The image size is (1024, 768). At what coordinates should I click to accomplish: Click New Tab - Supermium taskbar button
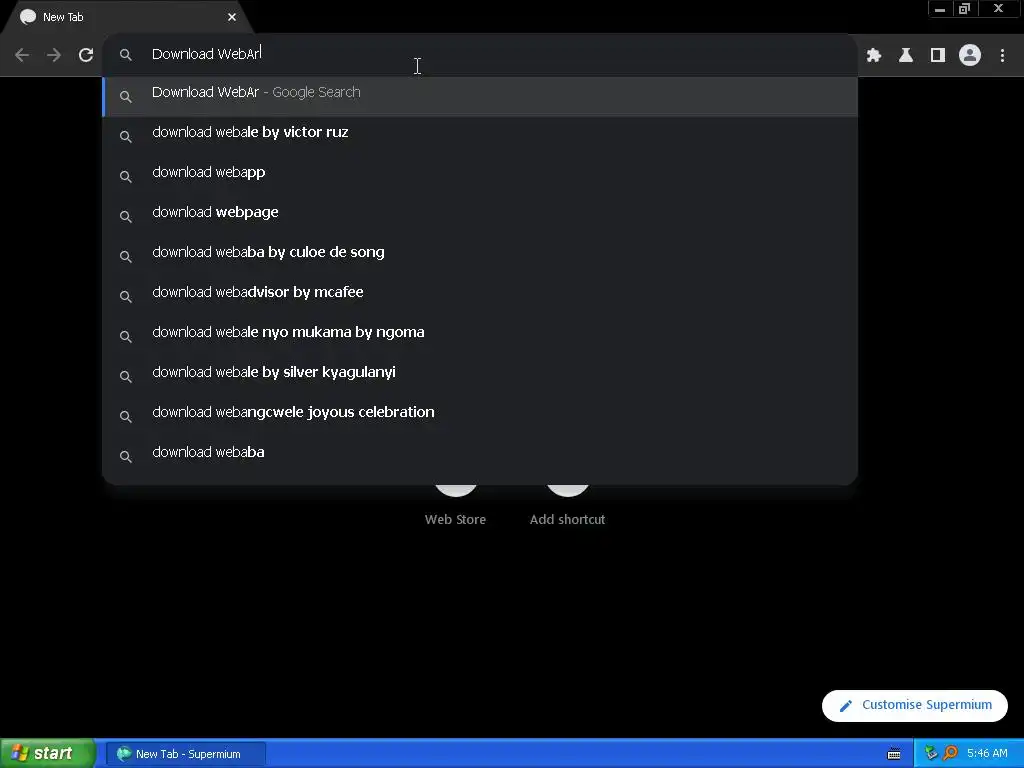point(186,754)
